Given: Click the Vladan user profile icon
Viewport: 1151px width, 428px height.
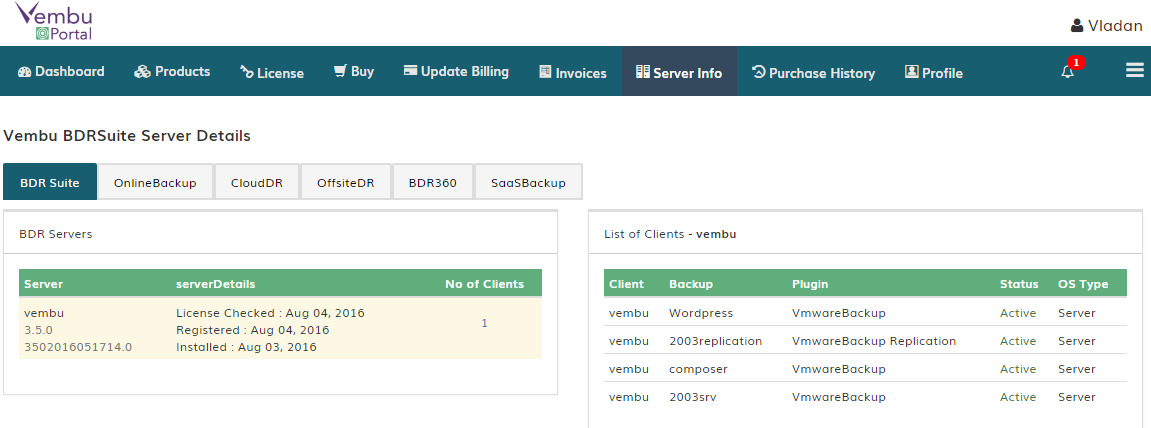Looking at the screenshot, I should [x=1077, y=26].
